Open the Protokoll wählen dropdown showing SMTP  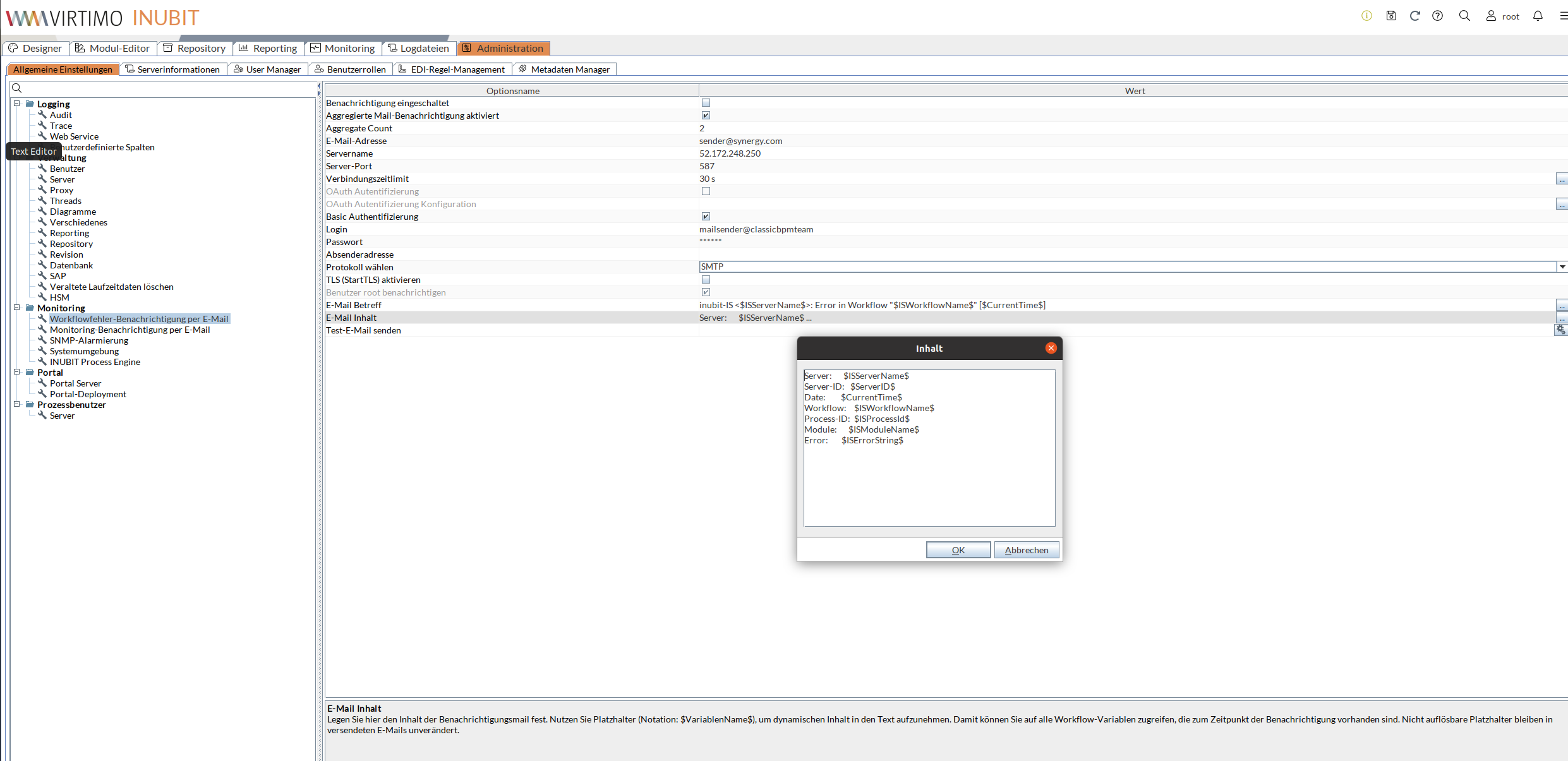(x=1562, y=267)
